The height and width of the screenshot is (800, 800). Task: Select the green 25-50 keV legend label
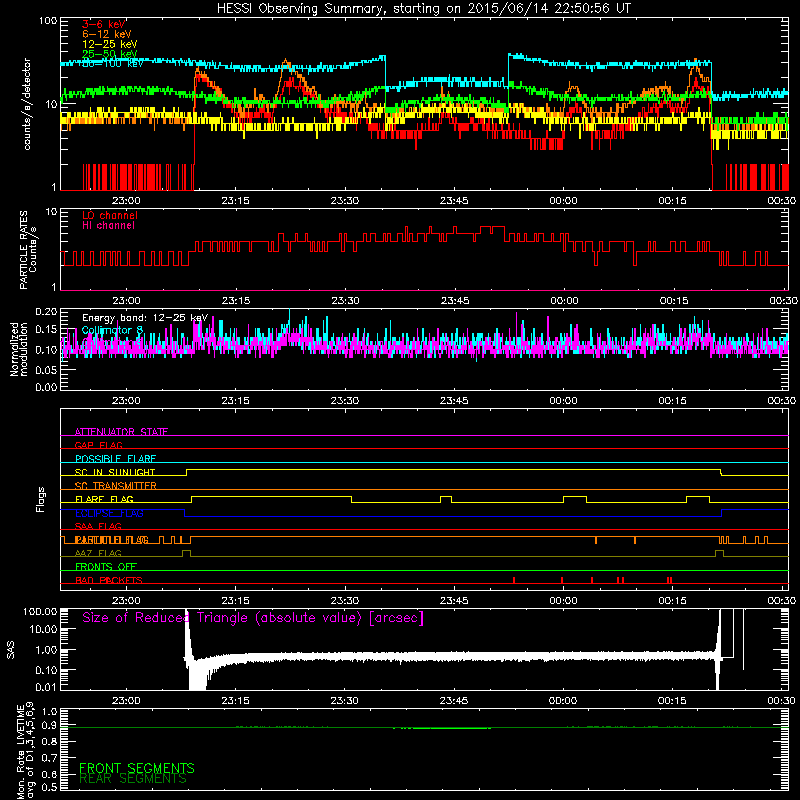(110, 54)
